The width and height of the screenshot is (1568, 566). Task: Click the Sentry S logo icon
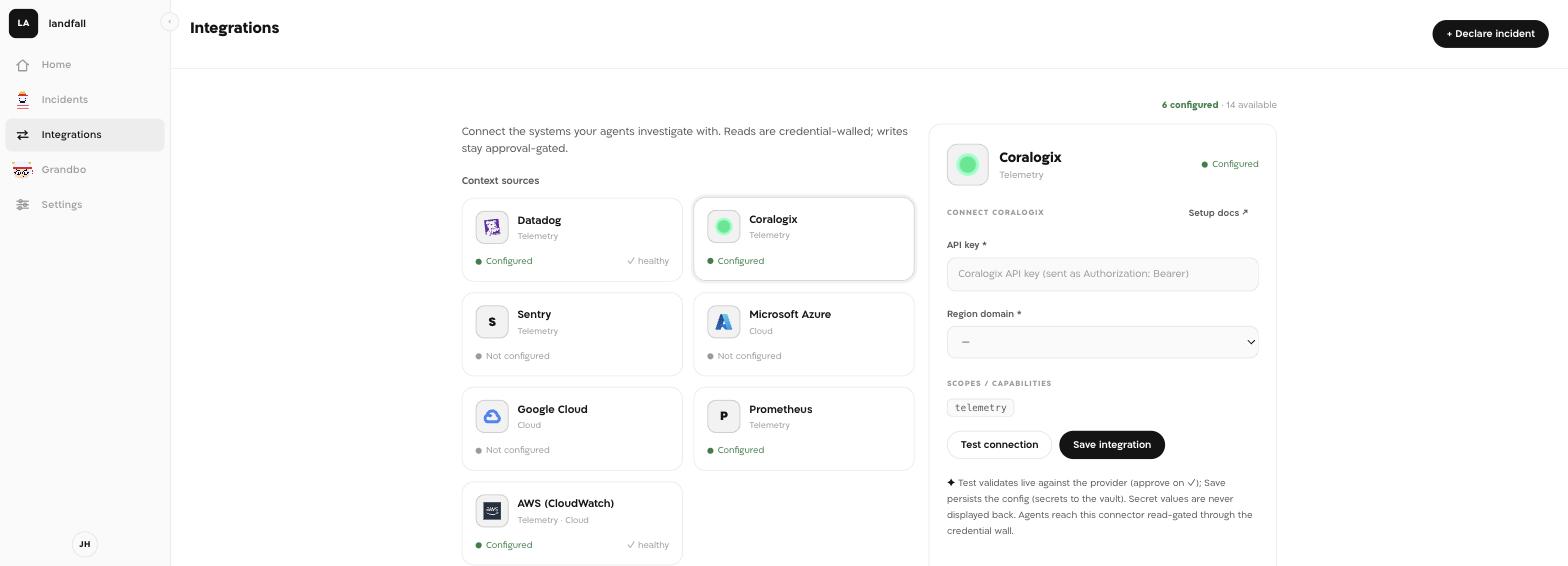click(492, 322)
